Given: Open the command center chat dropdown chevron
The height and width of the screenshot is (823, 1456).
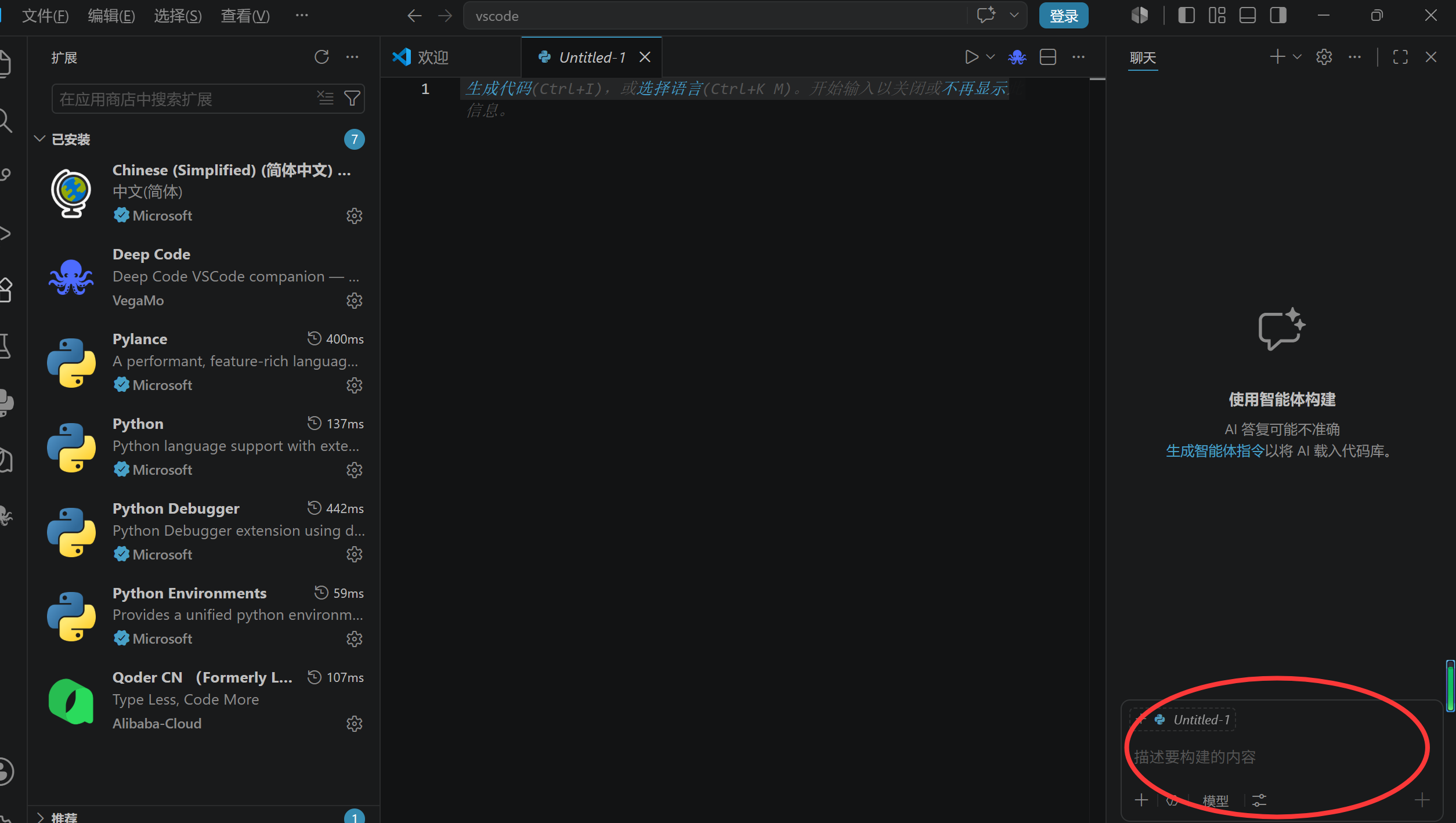Looking at the screenshot, I should pos(1014,15).
